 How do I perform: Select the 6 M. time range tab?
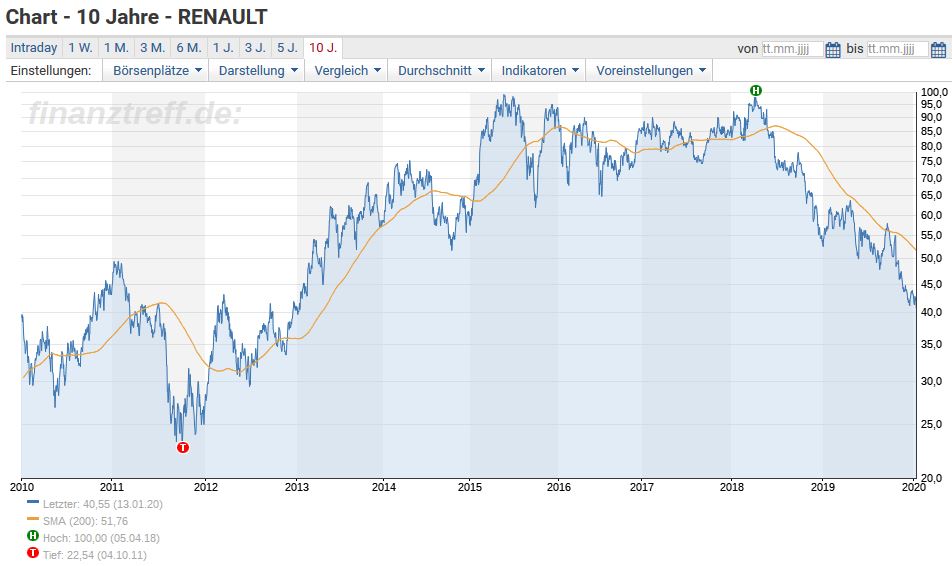point(189,47)
